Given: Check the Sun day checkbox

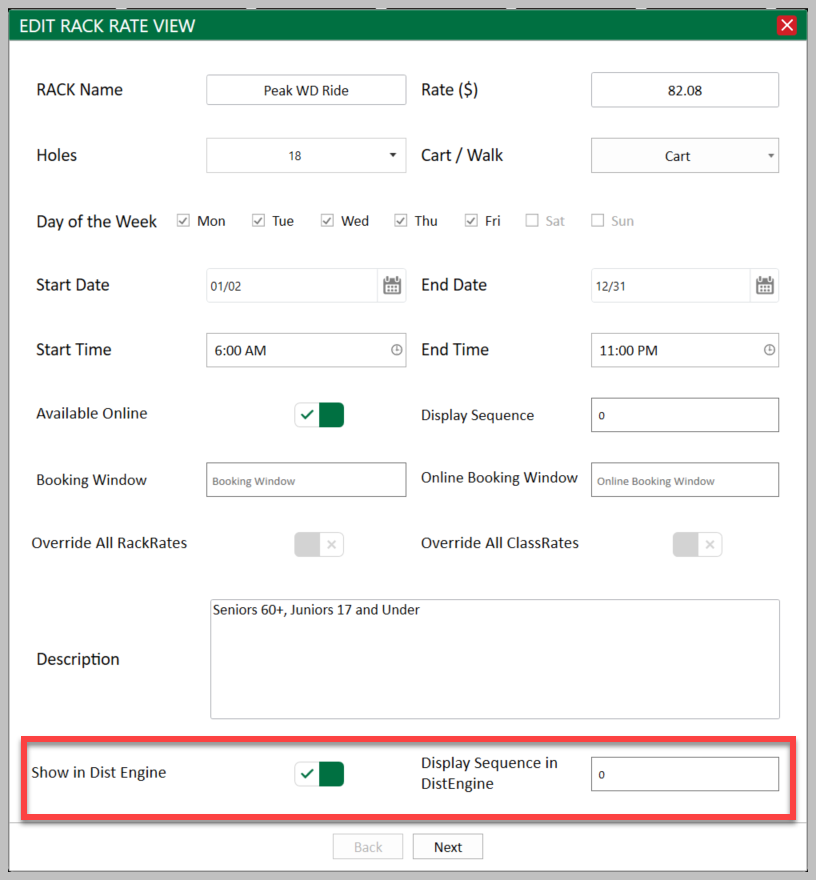Looking at the screenshot, I should pos(598,221).
